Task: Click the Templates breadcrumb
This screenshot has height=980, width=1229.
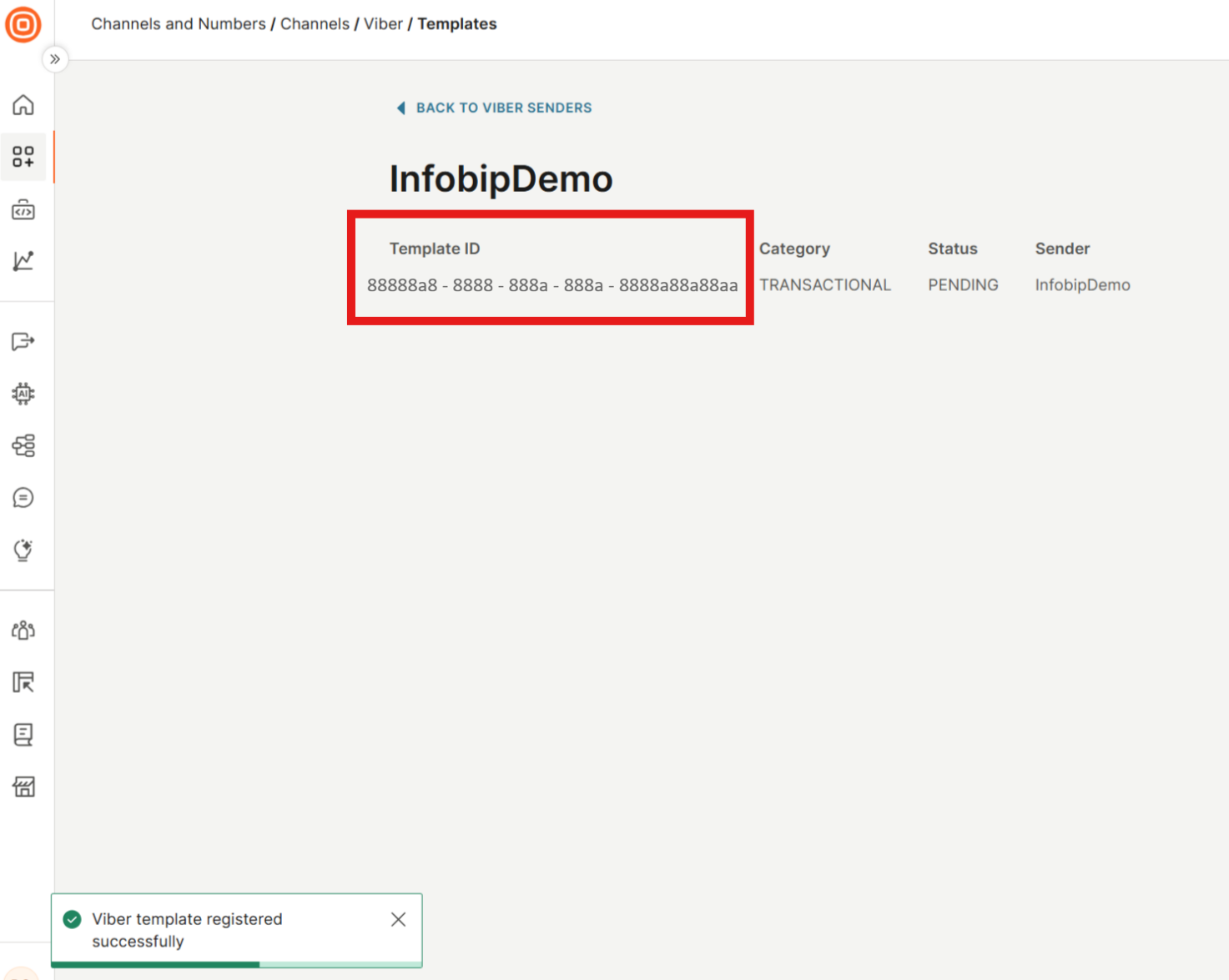Action: [457, 24]
